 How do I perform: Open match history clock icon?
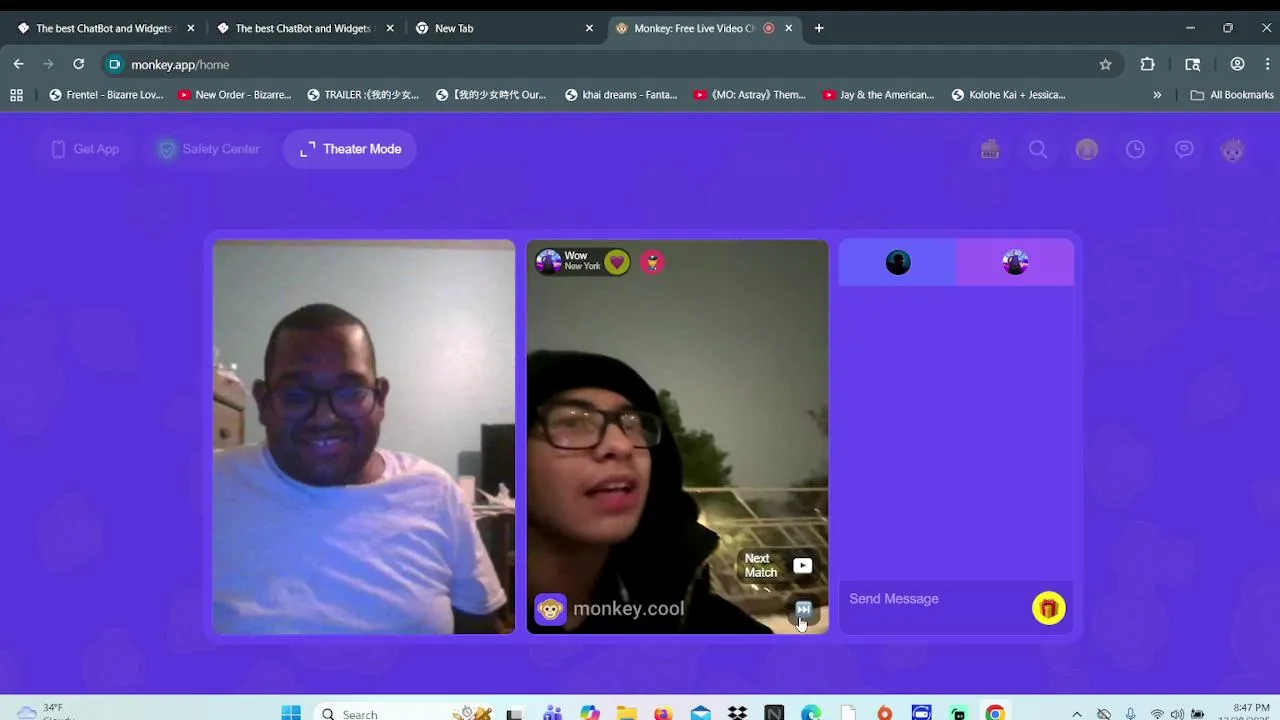pyautogui.click(x=1135, y=149)
